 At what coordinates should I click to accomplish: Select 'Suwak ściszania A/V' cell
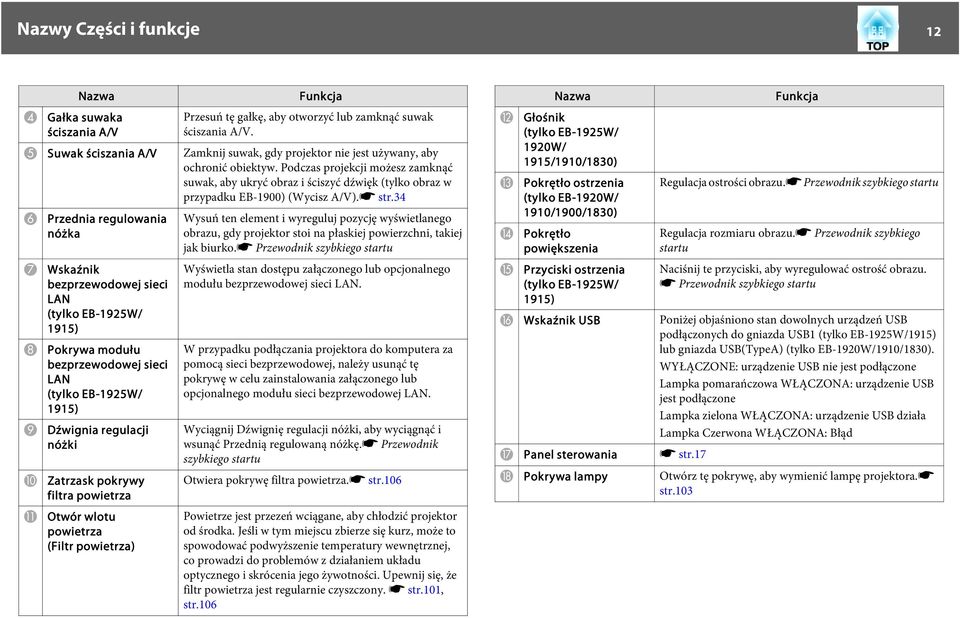pyautogui.click(x=110, y=176)
